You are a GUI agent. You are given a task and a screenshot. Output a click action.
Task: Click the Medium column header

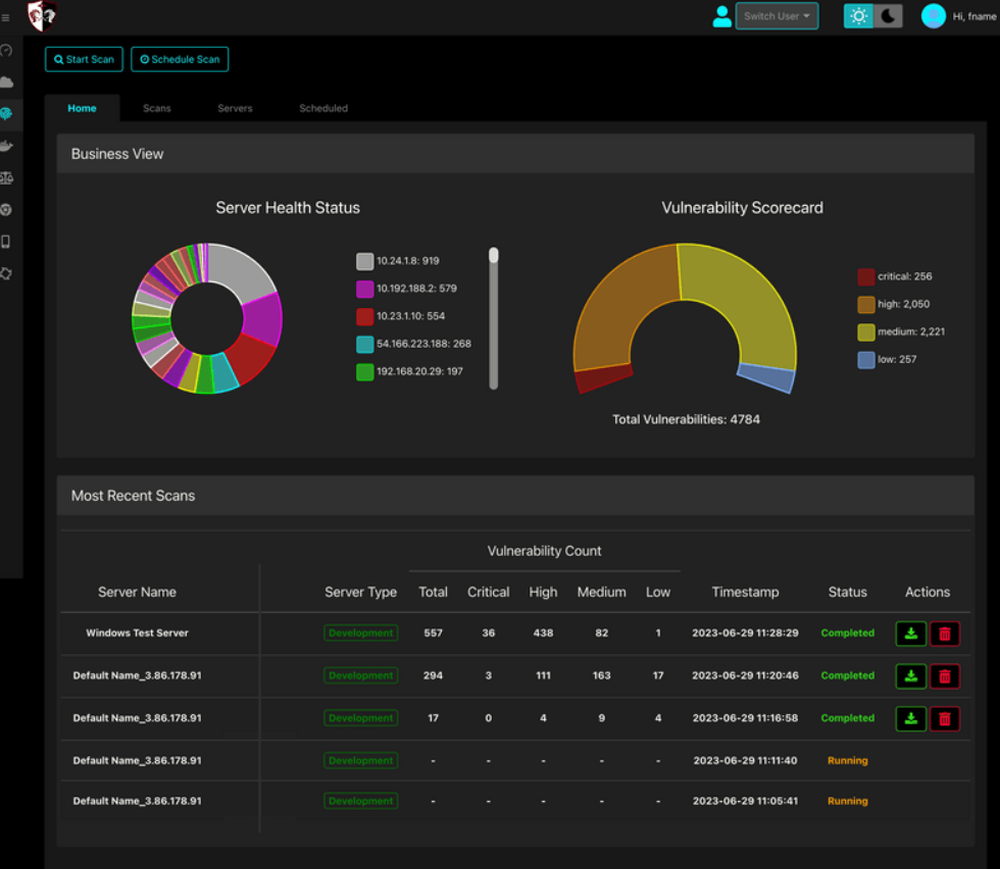coord(601,592)
